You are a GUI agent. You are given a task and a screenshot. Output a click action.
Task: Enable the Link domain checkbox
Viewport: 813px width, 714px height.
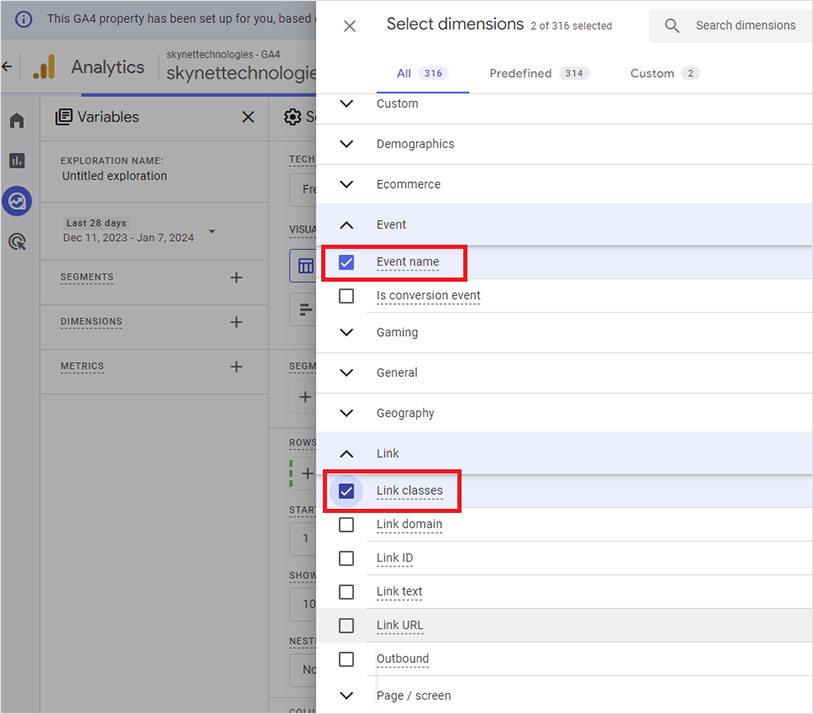(346, 525)
